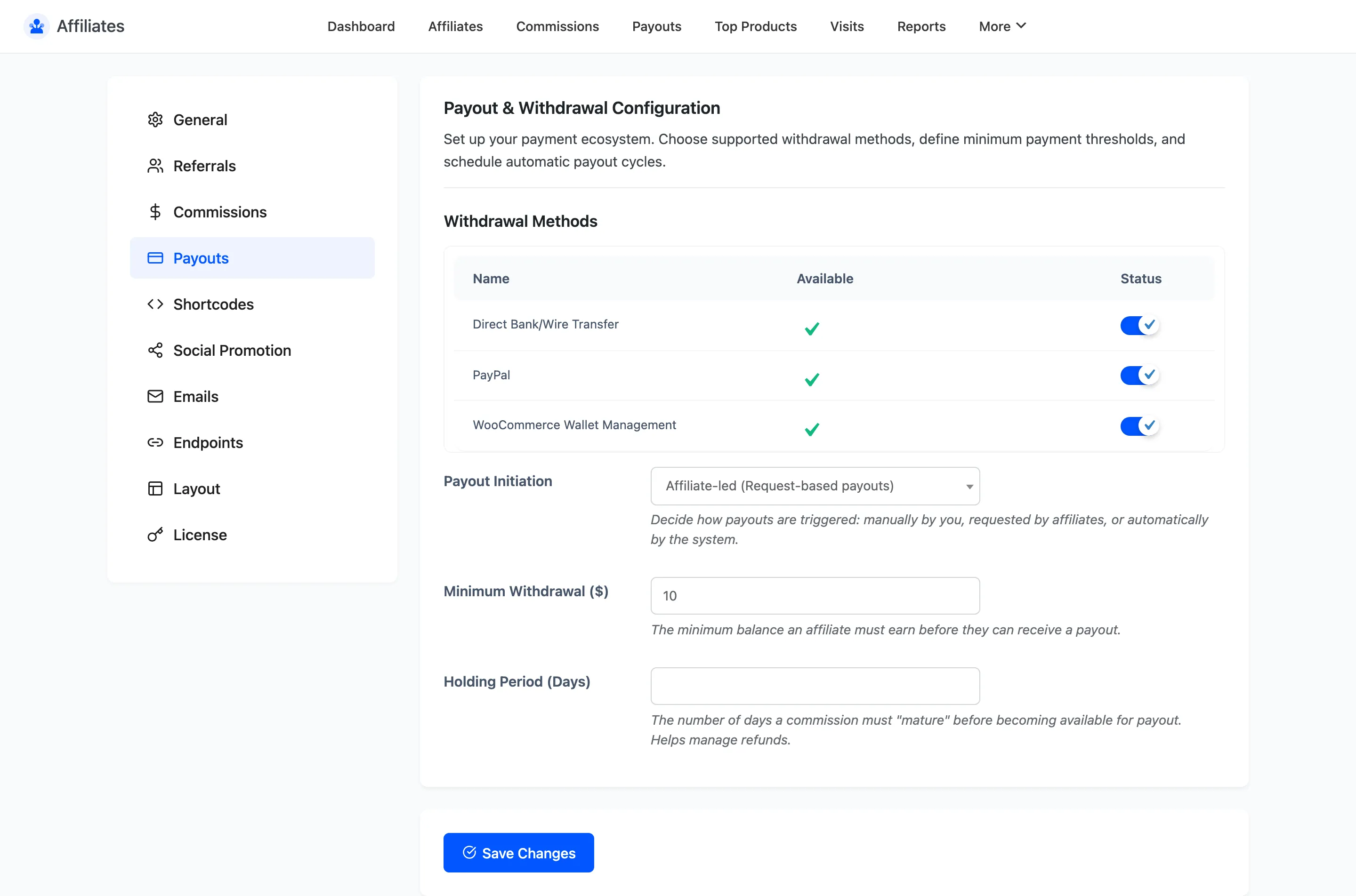1356x896 pixels.
Task: Click the Name column header
Action: click(x=491, y=279)
